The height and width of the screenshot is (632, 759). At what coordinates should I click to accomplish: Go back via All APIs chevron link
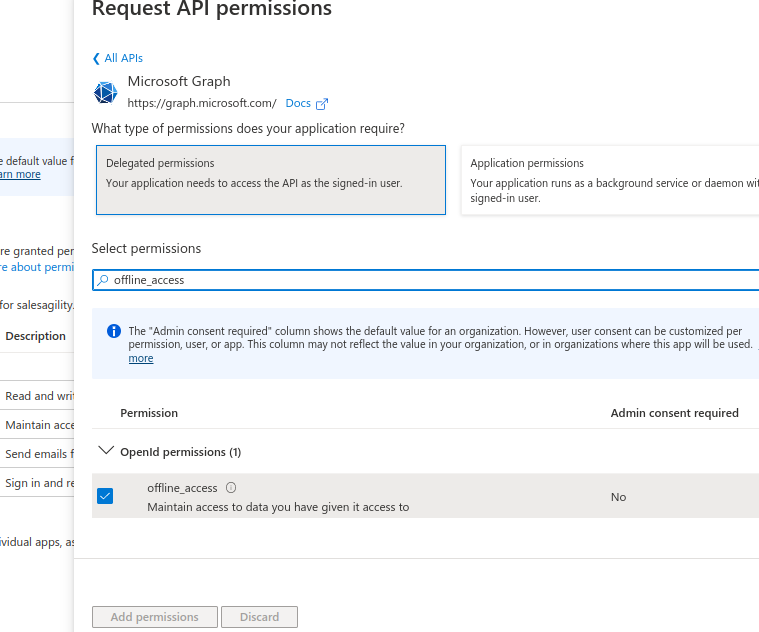118,58
